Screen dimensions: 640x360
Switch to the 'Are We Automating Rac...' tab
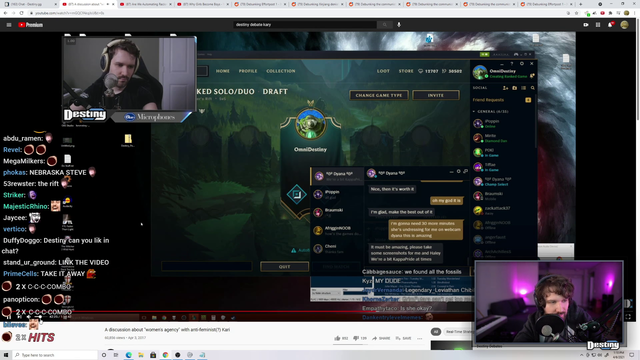pos(146,4)
